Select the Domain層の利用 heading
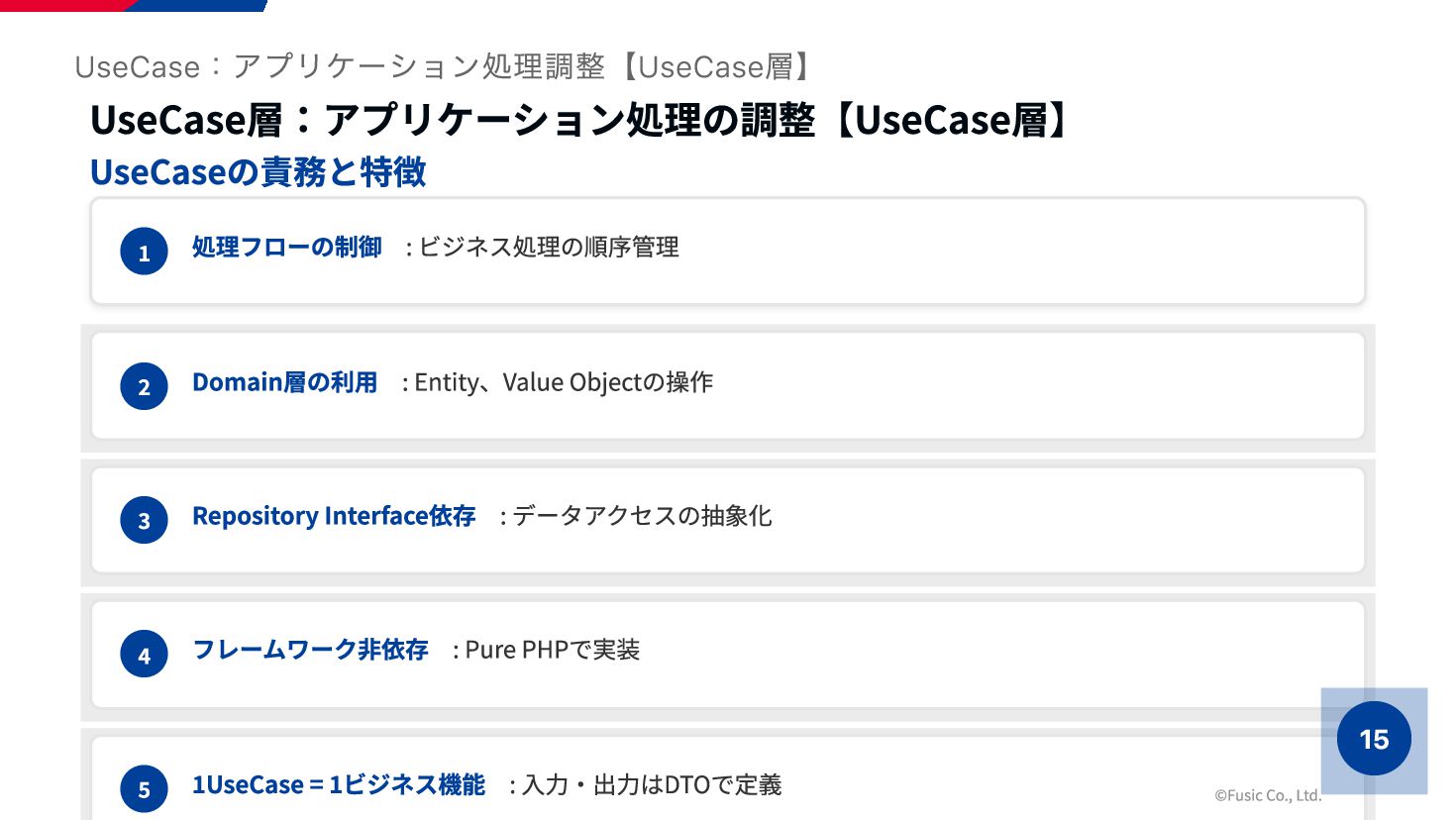 click(284, 382)
